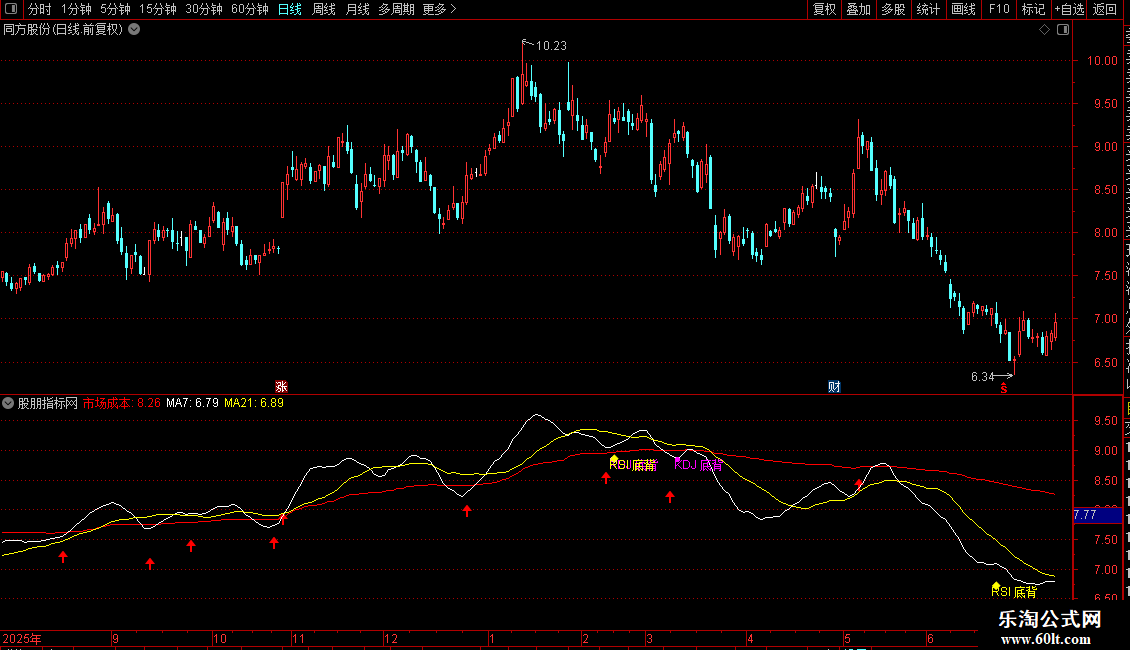The width and height of the screenshot is (1130, 650).
Task: Click month 6 on the time axis
Action: click(x=930, y=638)
